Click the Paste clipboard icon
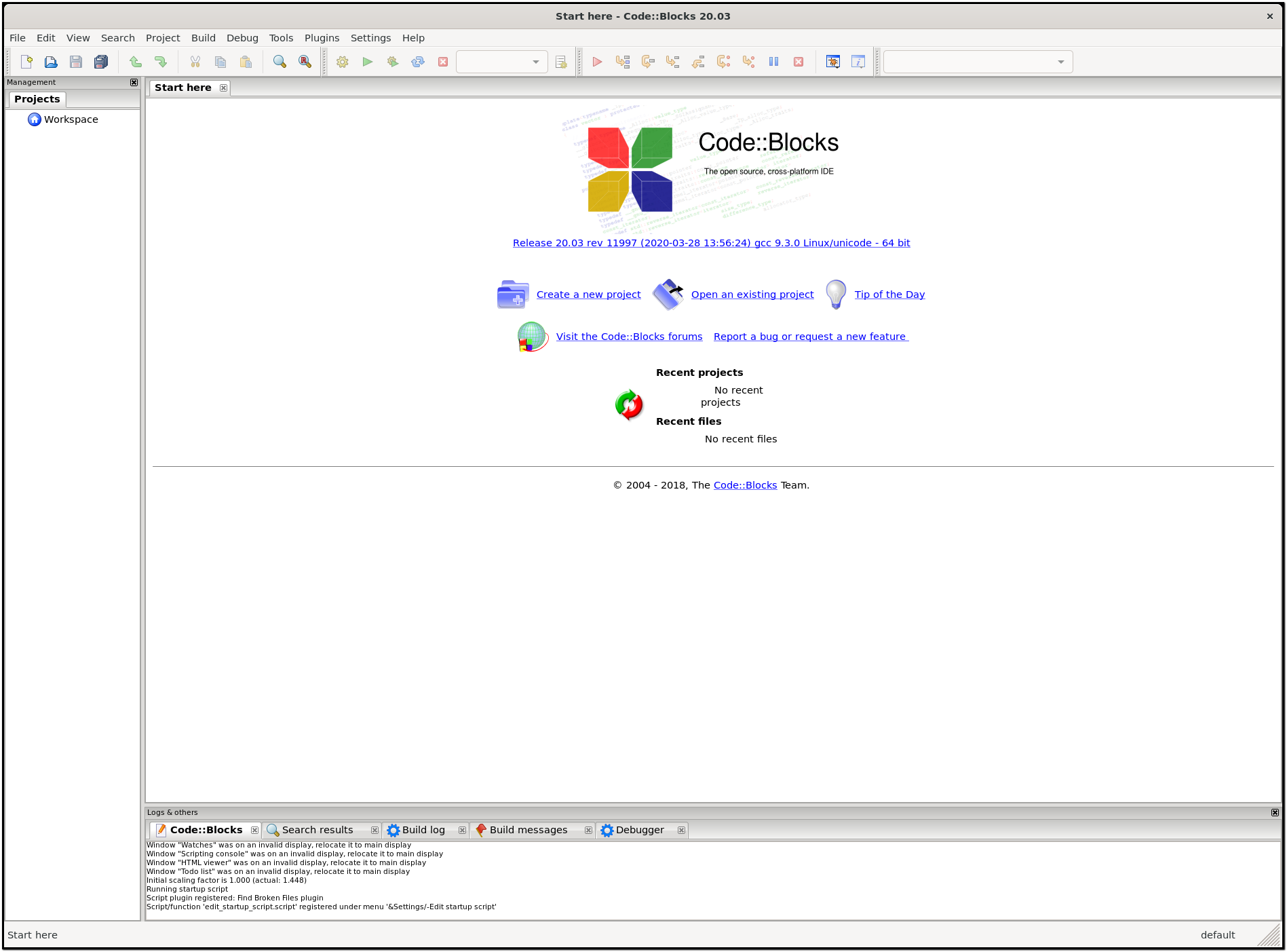1287x952 pixels. 246,62
